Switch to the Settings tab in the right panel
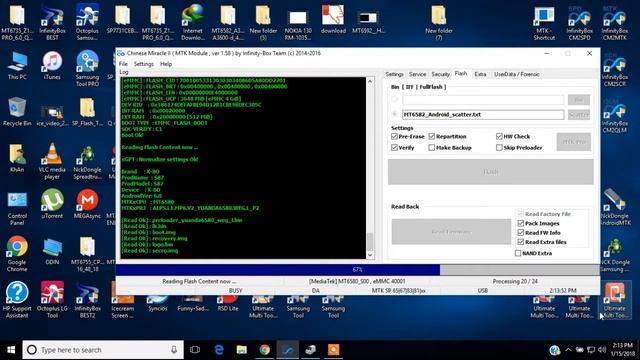The image size is (640, 360). point(394,74)
